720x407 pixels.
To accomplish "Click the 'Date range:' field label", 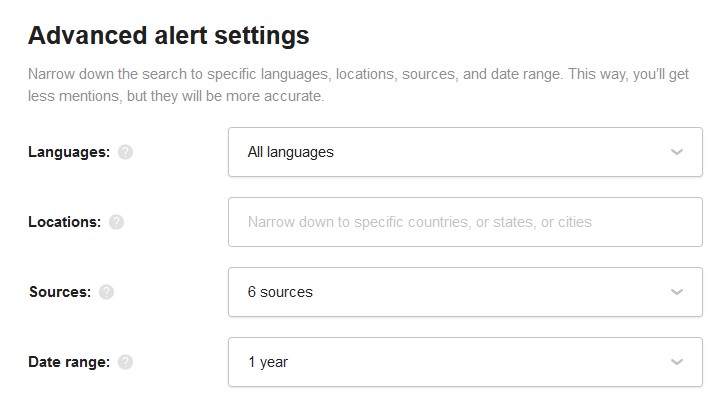I will point(69,362).
